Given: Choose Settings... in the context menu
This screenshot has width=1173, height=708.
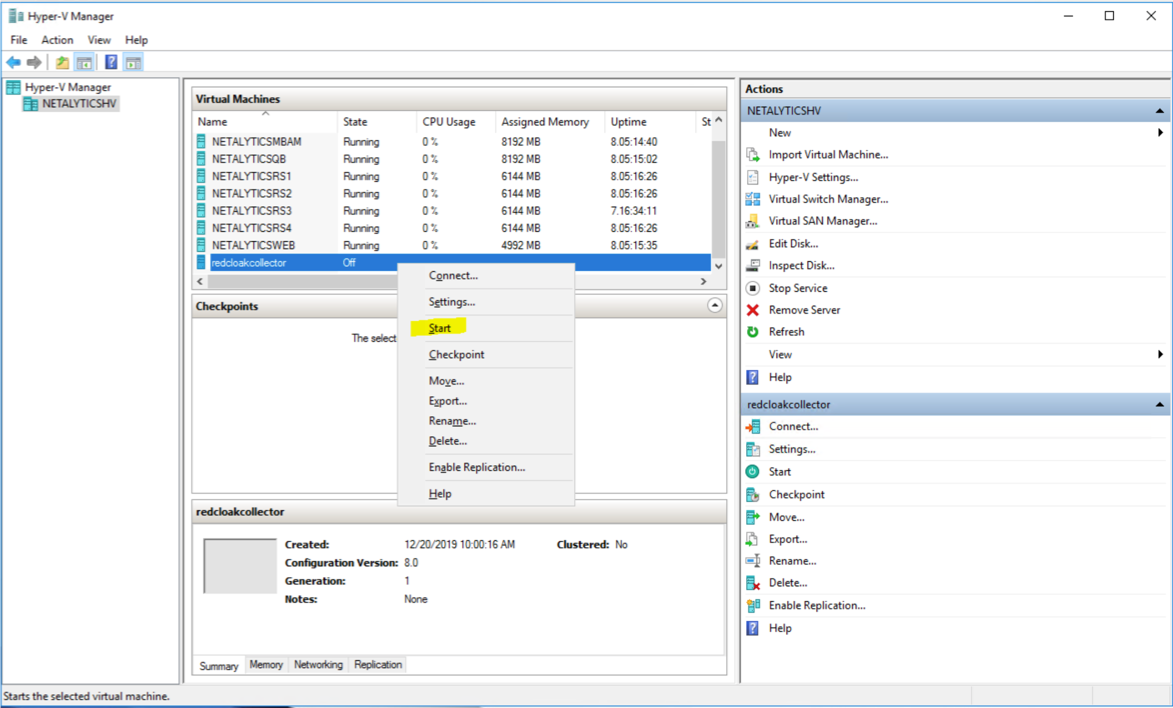Looking at the screenshot, I should click(x=486, y=302).
